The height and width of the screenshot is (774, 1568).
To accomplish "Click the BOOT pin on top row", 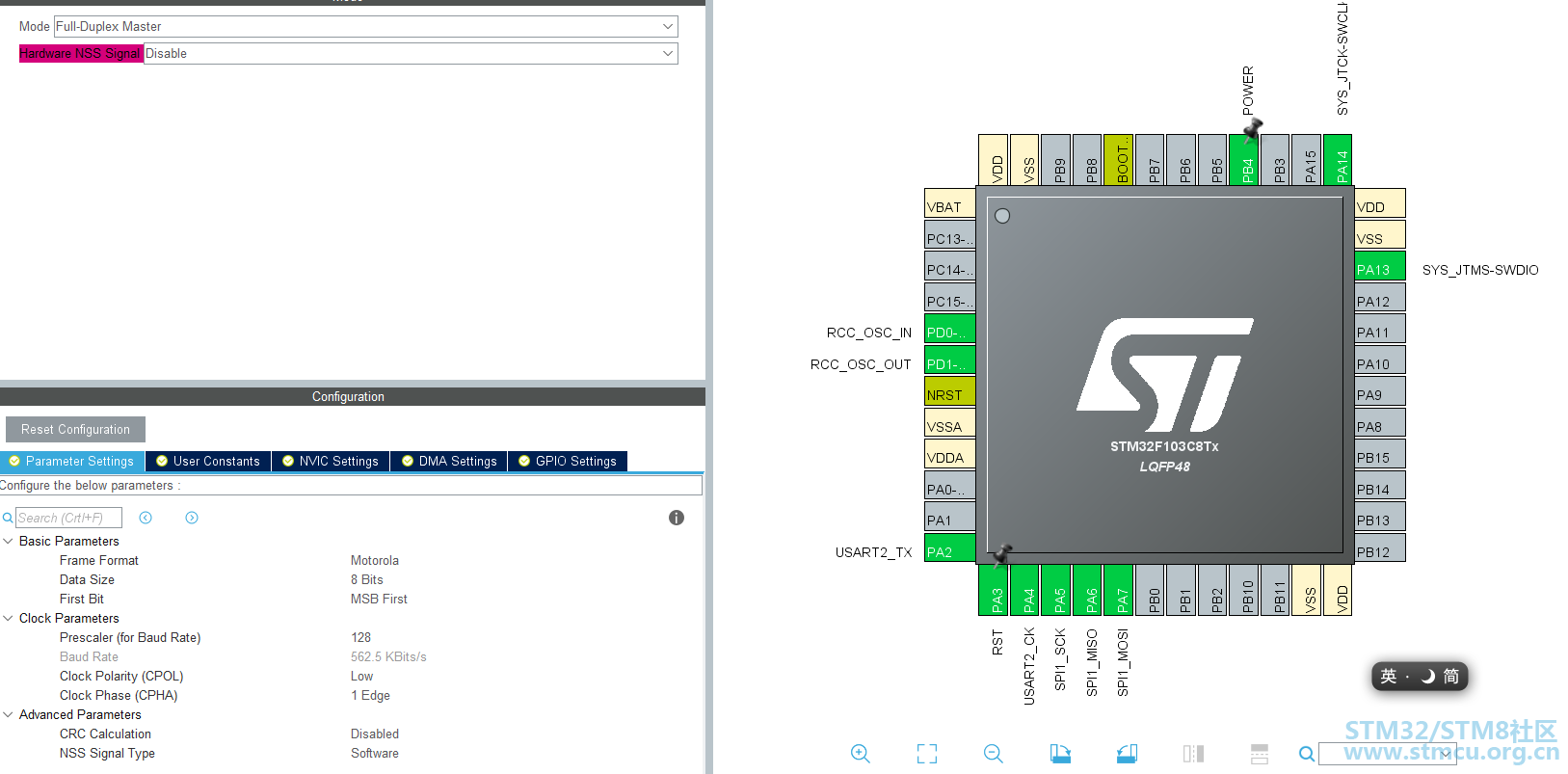I will (1119, 159).
